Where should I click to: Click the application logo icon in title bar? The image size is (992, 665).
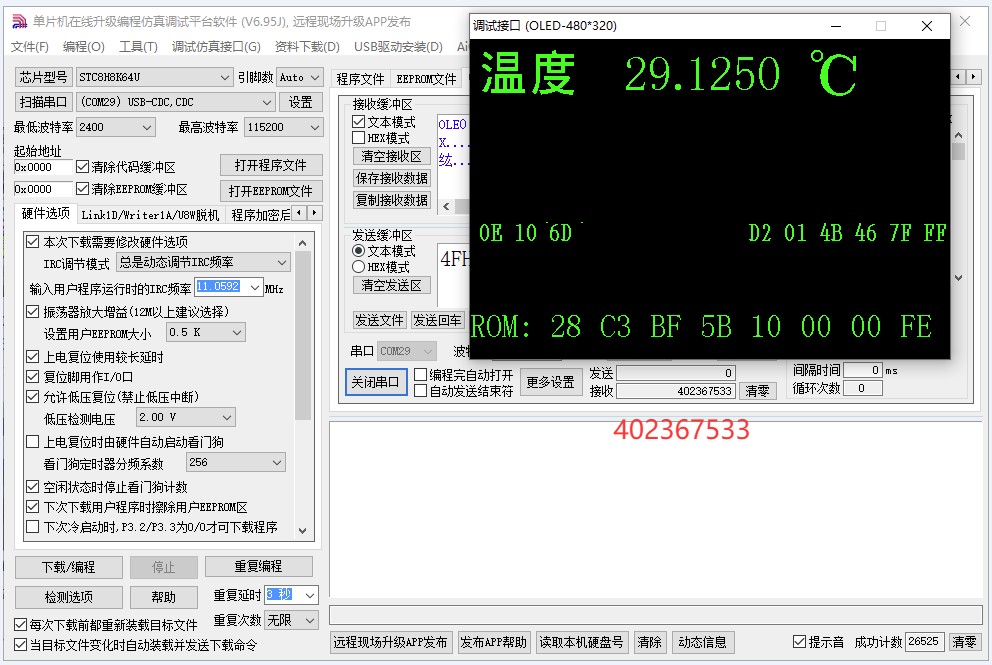point(20,22)
